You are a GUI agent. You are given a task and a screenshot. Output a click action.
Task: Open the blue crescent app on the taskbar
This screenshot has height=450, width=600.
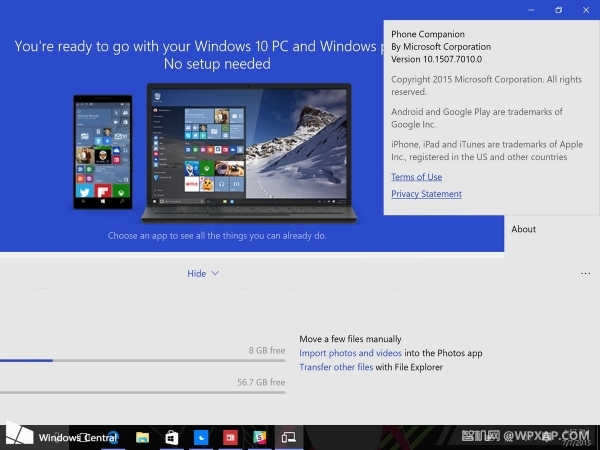(x=201, y=437)
